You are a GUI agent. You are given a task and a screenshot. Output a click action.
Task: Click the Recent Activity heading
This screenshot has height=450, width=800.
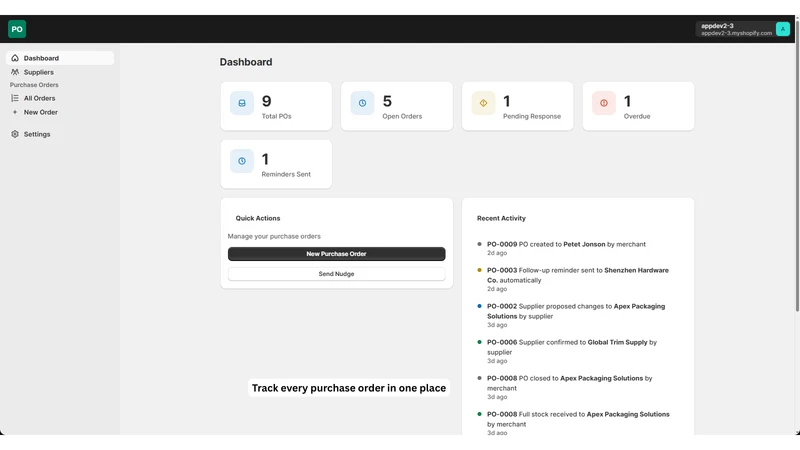(501, 218)
